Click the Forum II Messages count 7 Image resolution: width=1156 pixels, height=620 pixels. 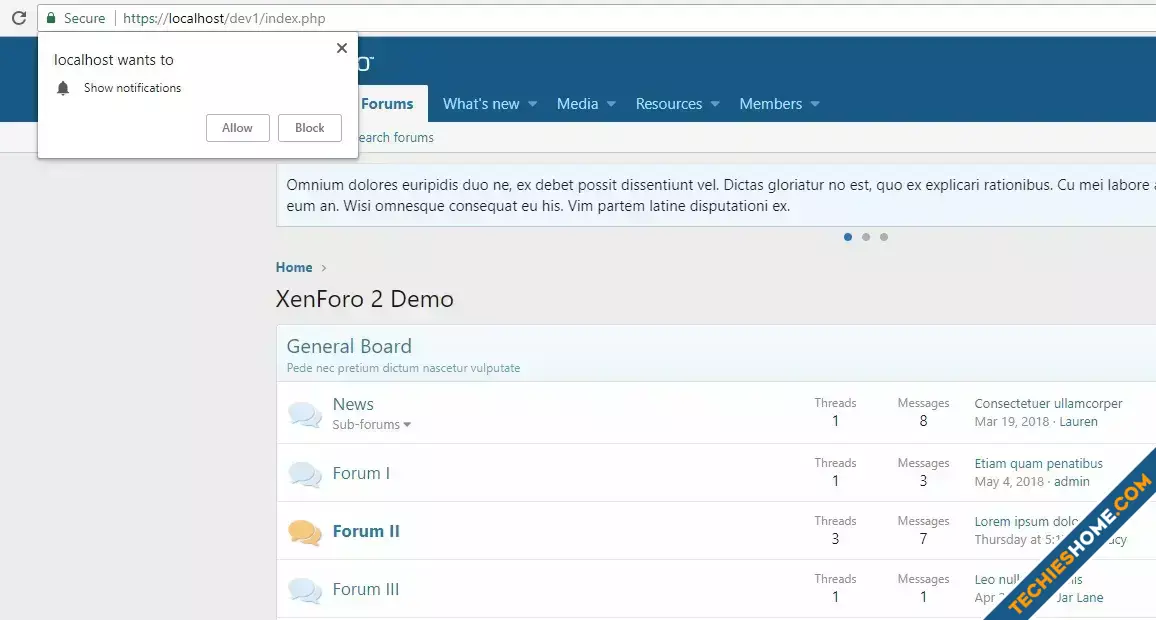(923, 539)
